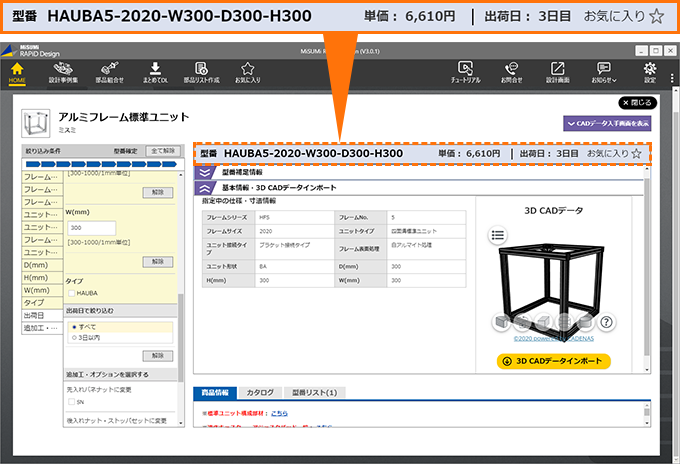This screenshot has height=464, width=680.
Task: Switch to the カタログ tab
Action: [260, 393]
